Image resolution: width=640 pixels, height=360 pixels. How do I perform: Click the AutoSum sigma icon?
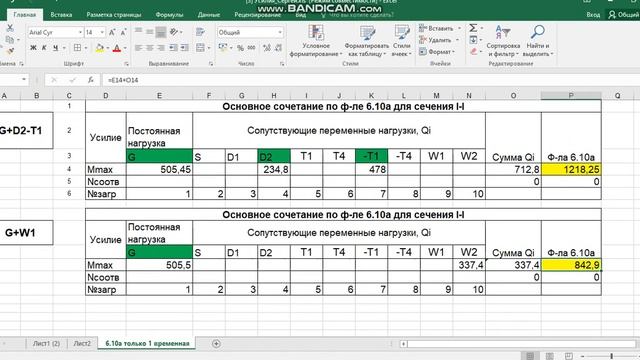point(473,28)
